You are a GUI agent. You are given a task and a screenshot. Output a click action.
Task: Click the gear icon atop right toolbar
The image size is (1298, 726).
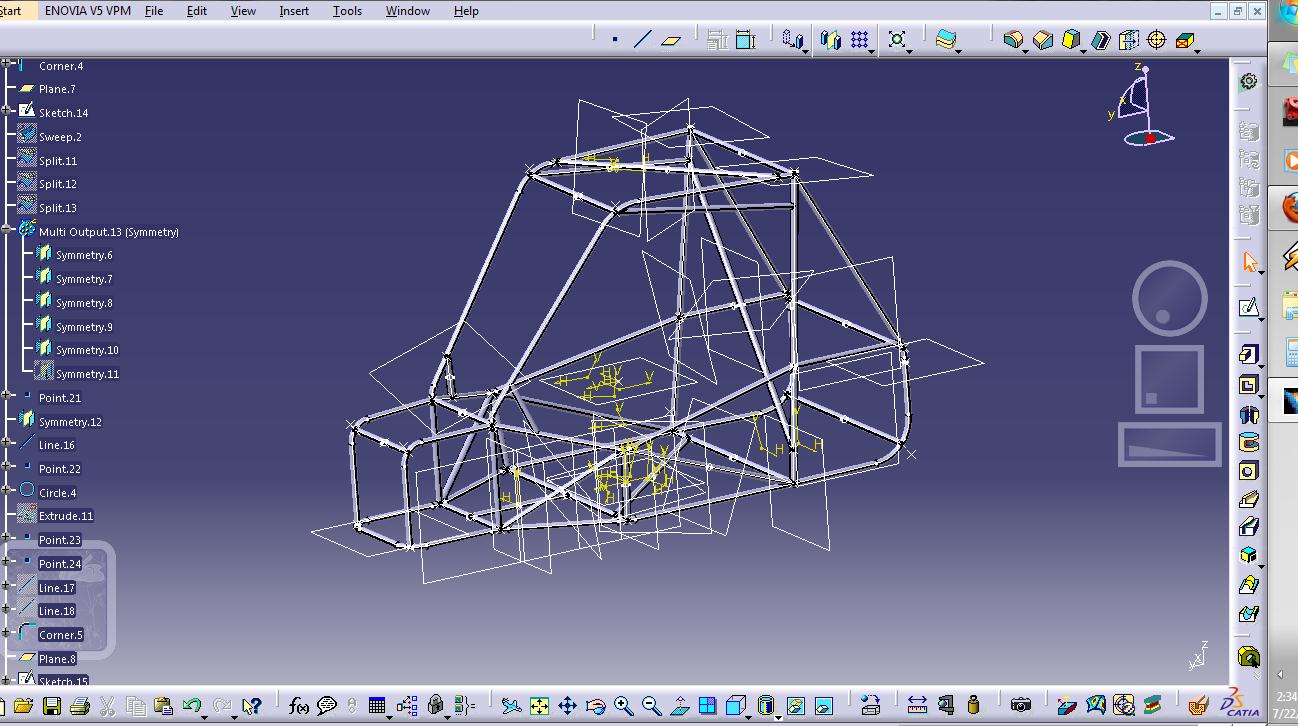click(x=1249, y=81)
